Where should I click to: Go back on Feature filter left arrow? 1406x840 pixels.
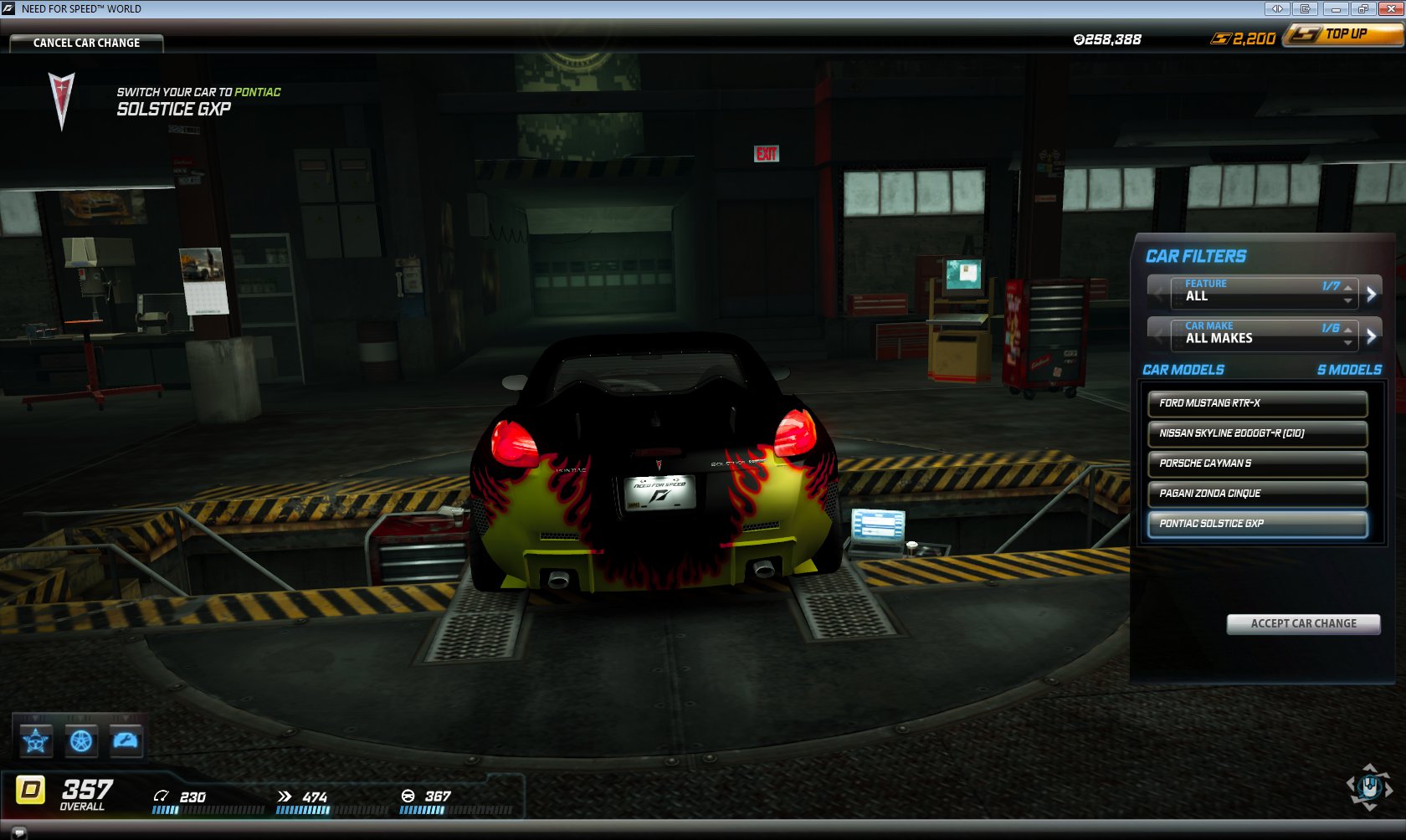pyautogui.click(x=1159, y=294)
